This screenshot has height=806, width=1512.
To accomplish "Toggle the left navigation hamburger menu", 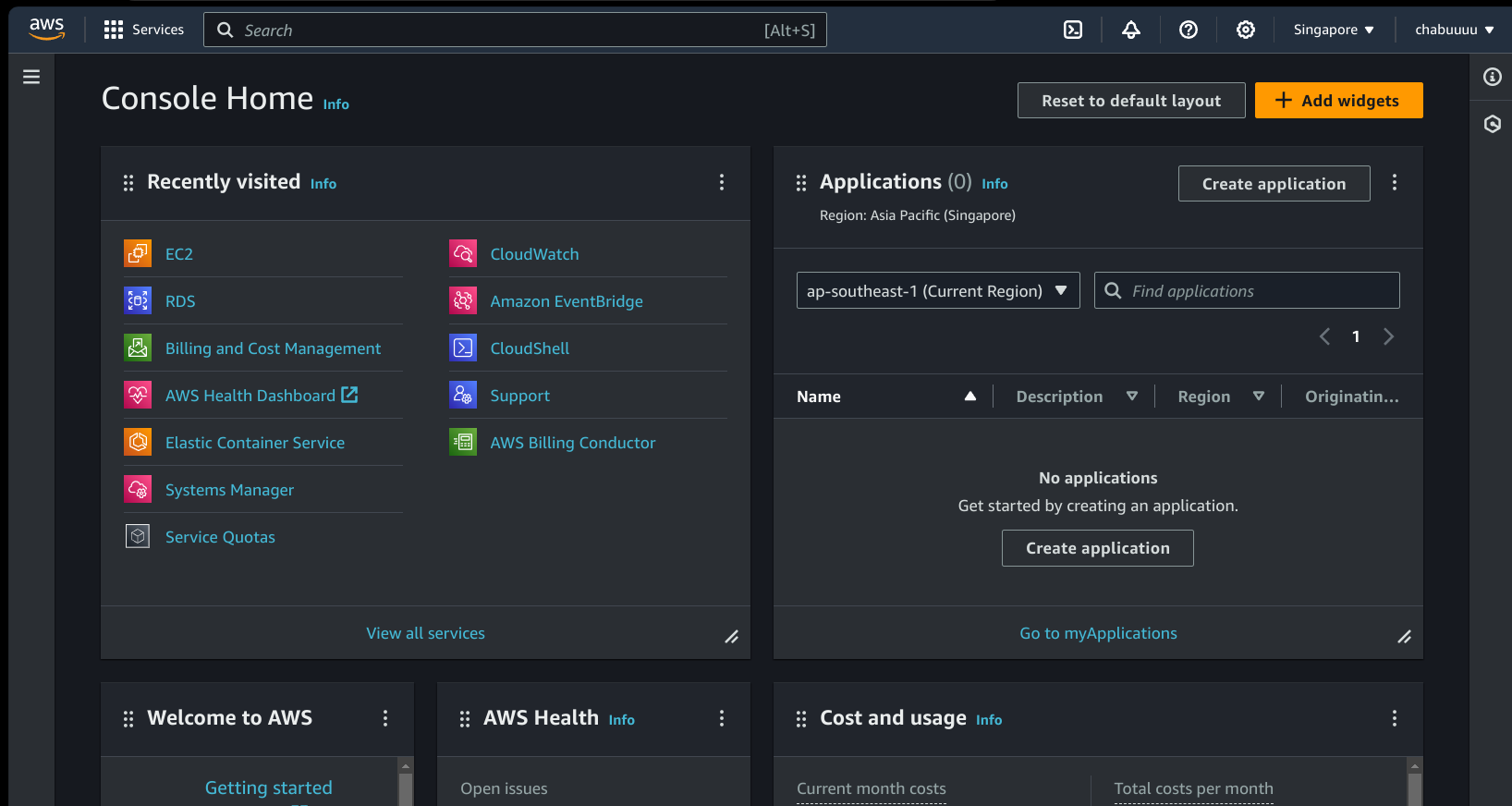I will (x=31, y=77).
